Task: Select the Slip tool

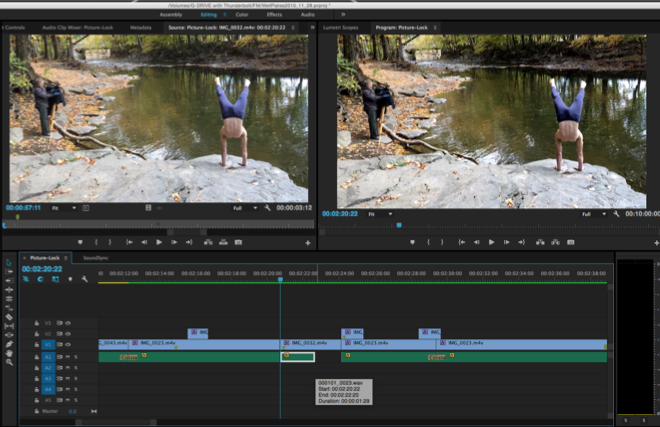Action: (x=9, y=326)
